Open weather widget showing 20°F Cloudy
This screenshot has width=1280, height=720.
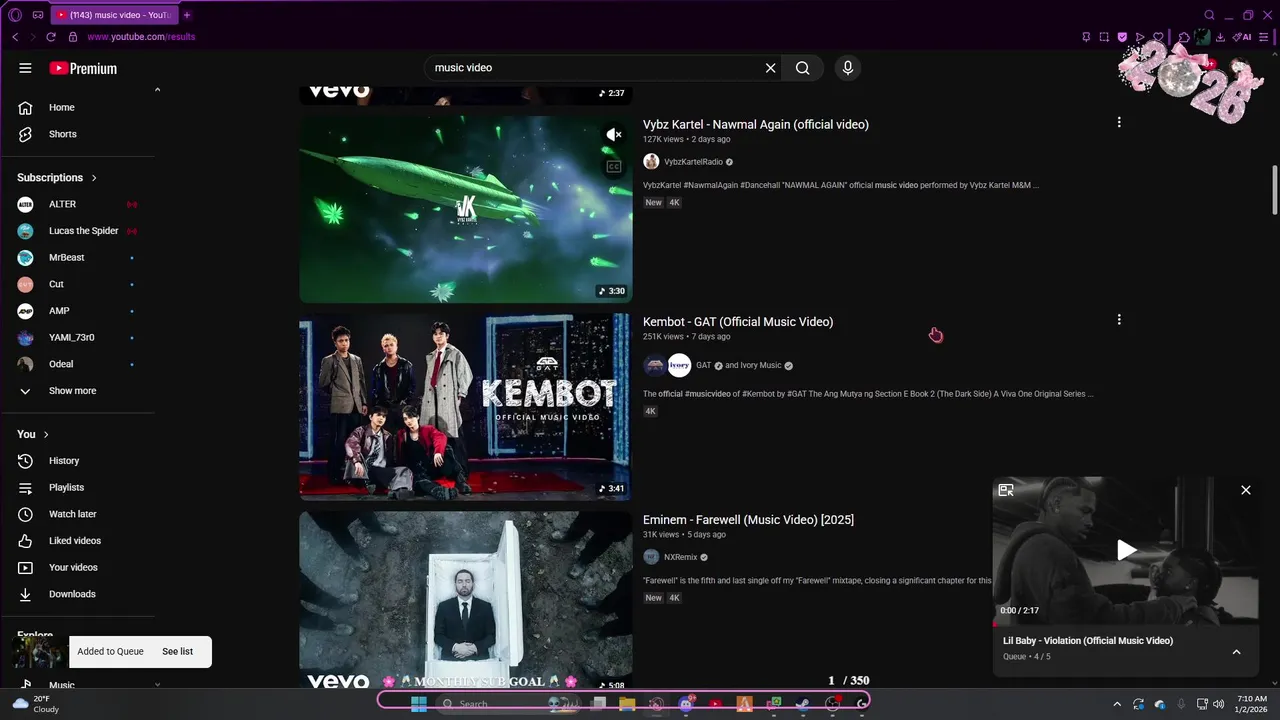point(35,704)
